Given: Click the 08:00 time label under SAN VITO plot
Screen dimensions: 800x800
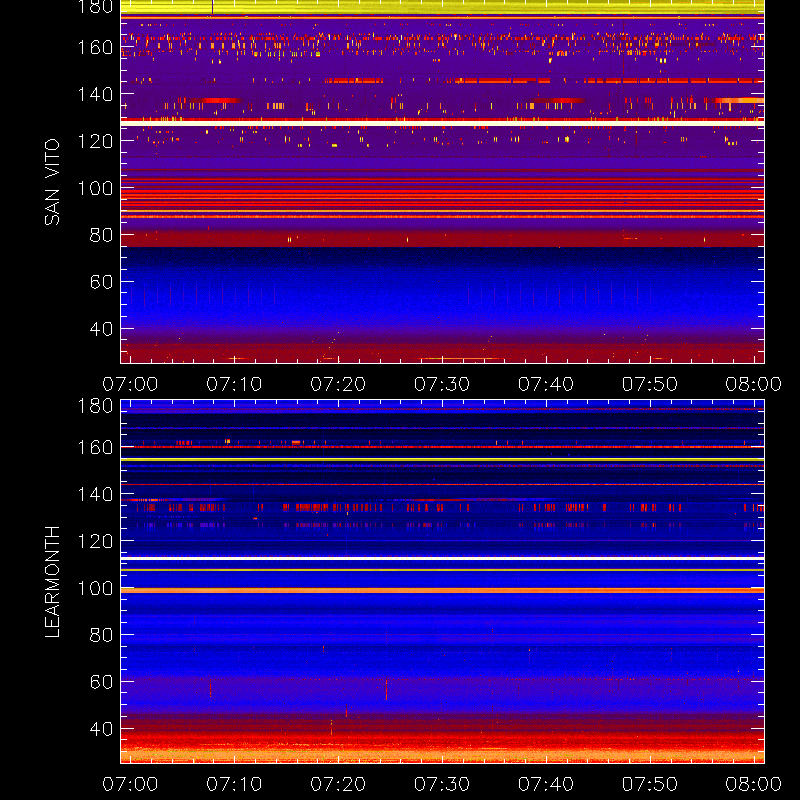Looking at the screenshot, I should 754,384.
